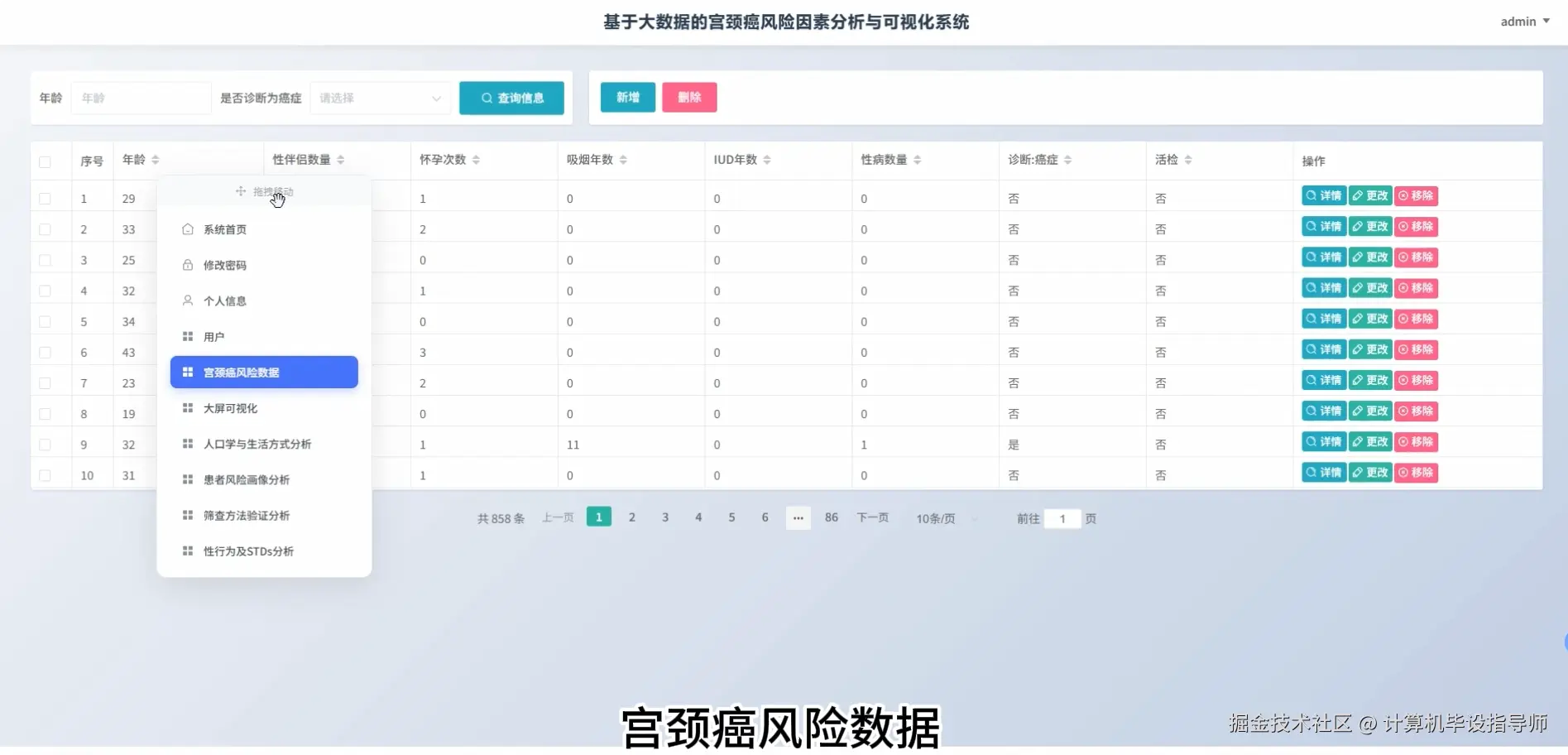Open 大屏可视化 menu item
This screenshot has height=755, width=1568.
click(x=264, y=408)
